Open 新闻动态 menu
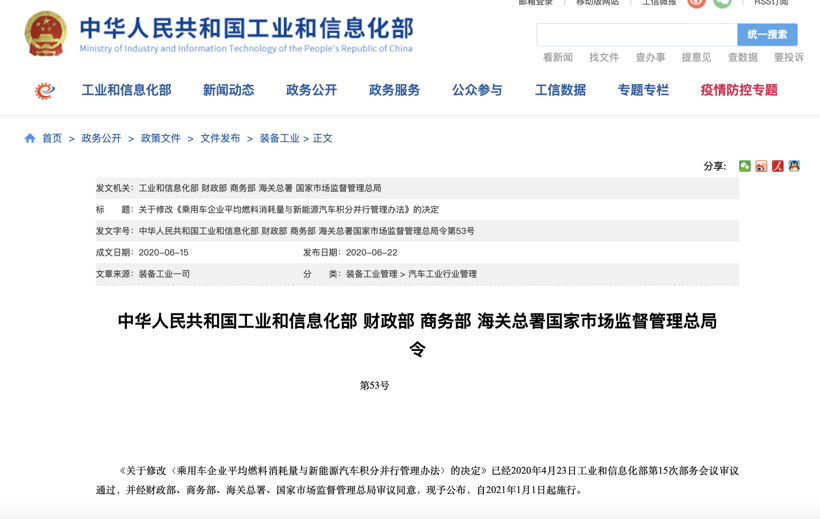The image size is (820, 519). 229,90
